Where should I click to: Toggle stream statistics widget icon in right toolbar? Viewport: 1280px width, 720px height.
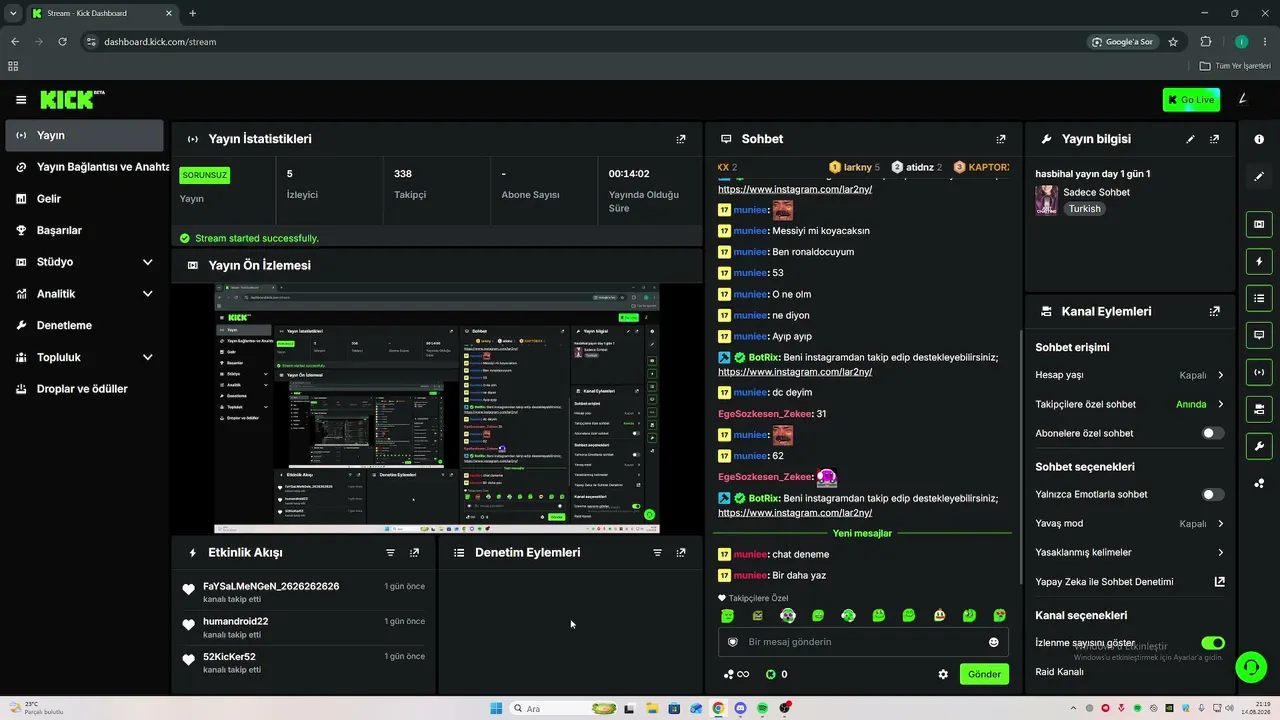(1259, 372)
